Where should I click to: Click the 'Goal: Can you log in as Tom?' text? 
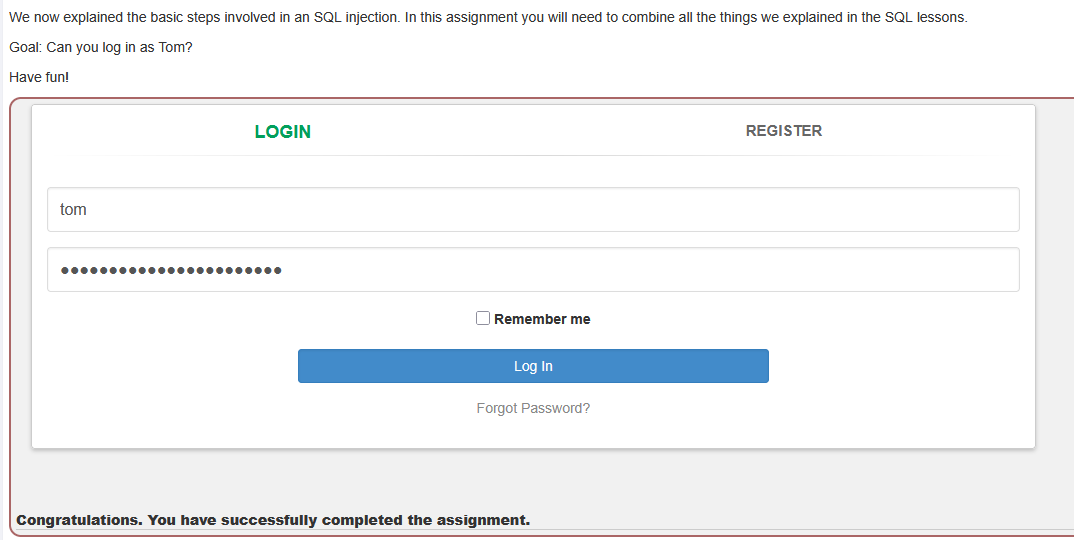[100, 47]
